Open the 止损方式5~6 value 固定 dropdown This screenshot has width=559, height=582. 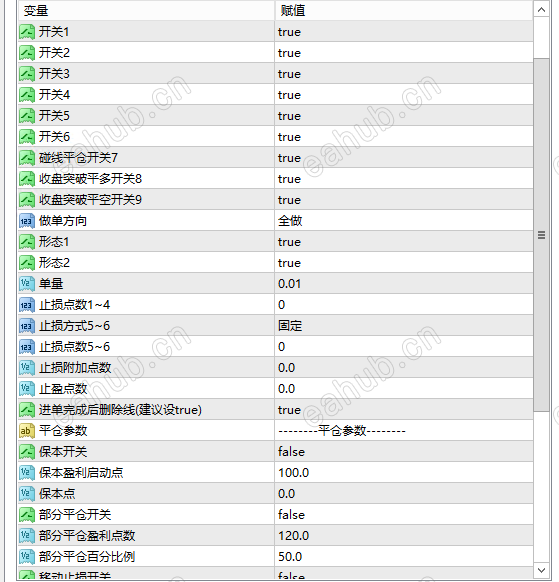tap(404, 326)
